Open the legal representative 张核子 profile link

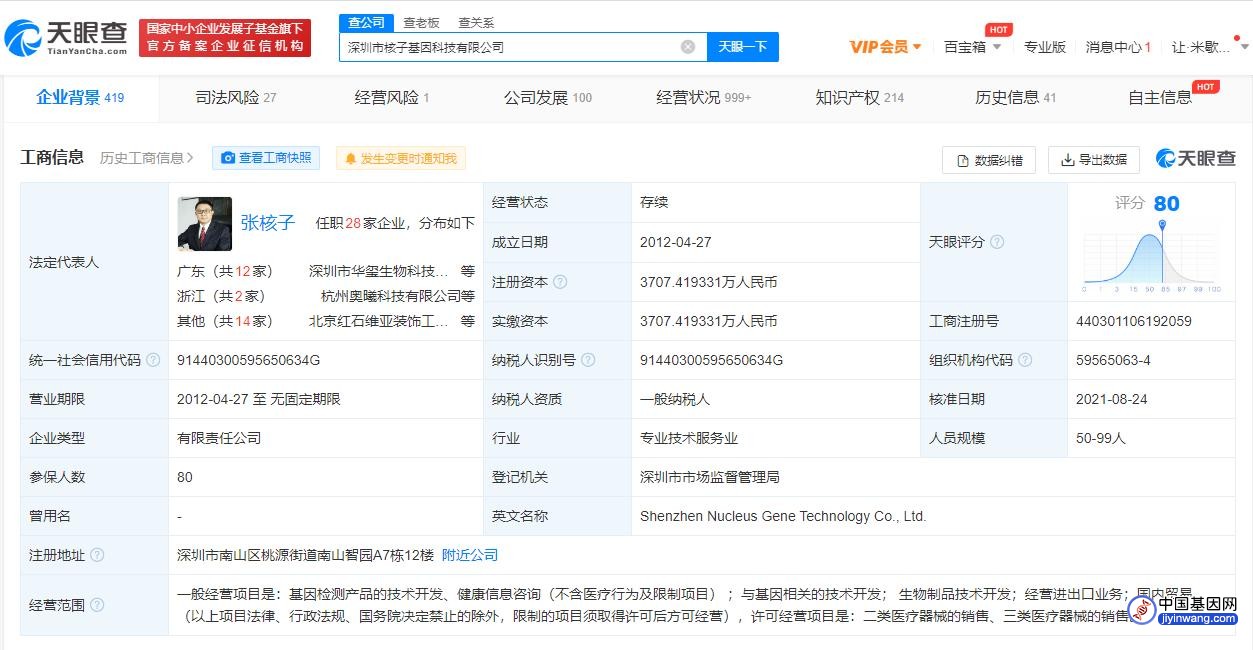click(x=268, y=223)
